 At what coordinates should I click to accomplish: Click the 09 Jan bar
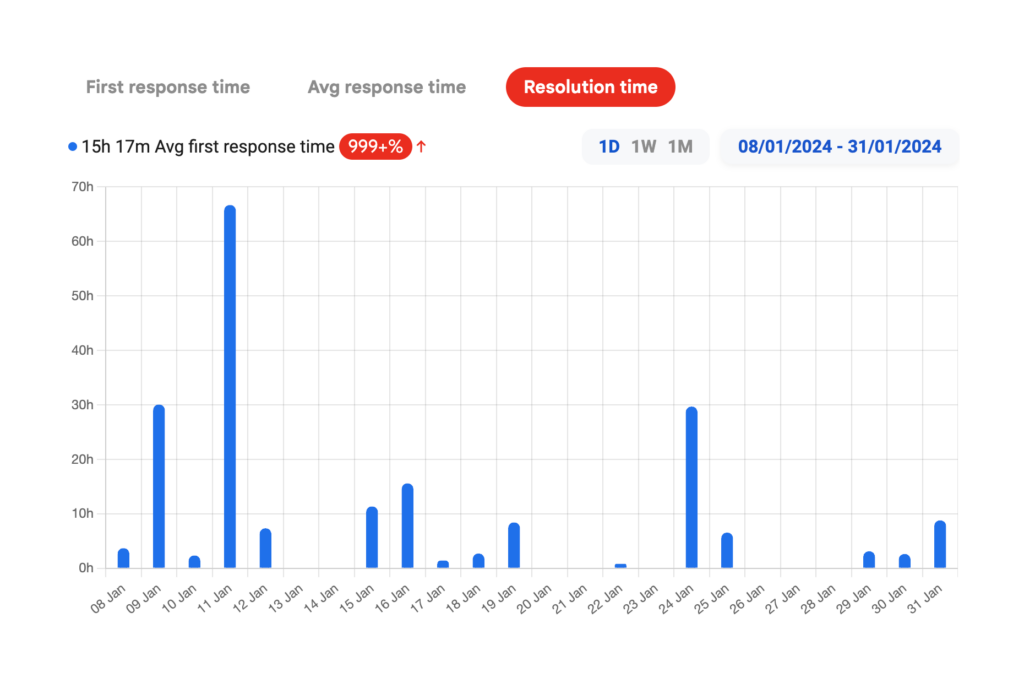[159, 486]
